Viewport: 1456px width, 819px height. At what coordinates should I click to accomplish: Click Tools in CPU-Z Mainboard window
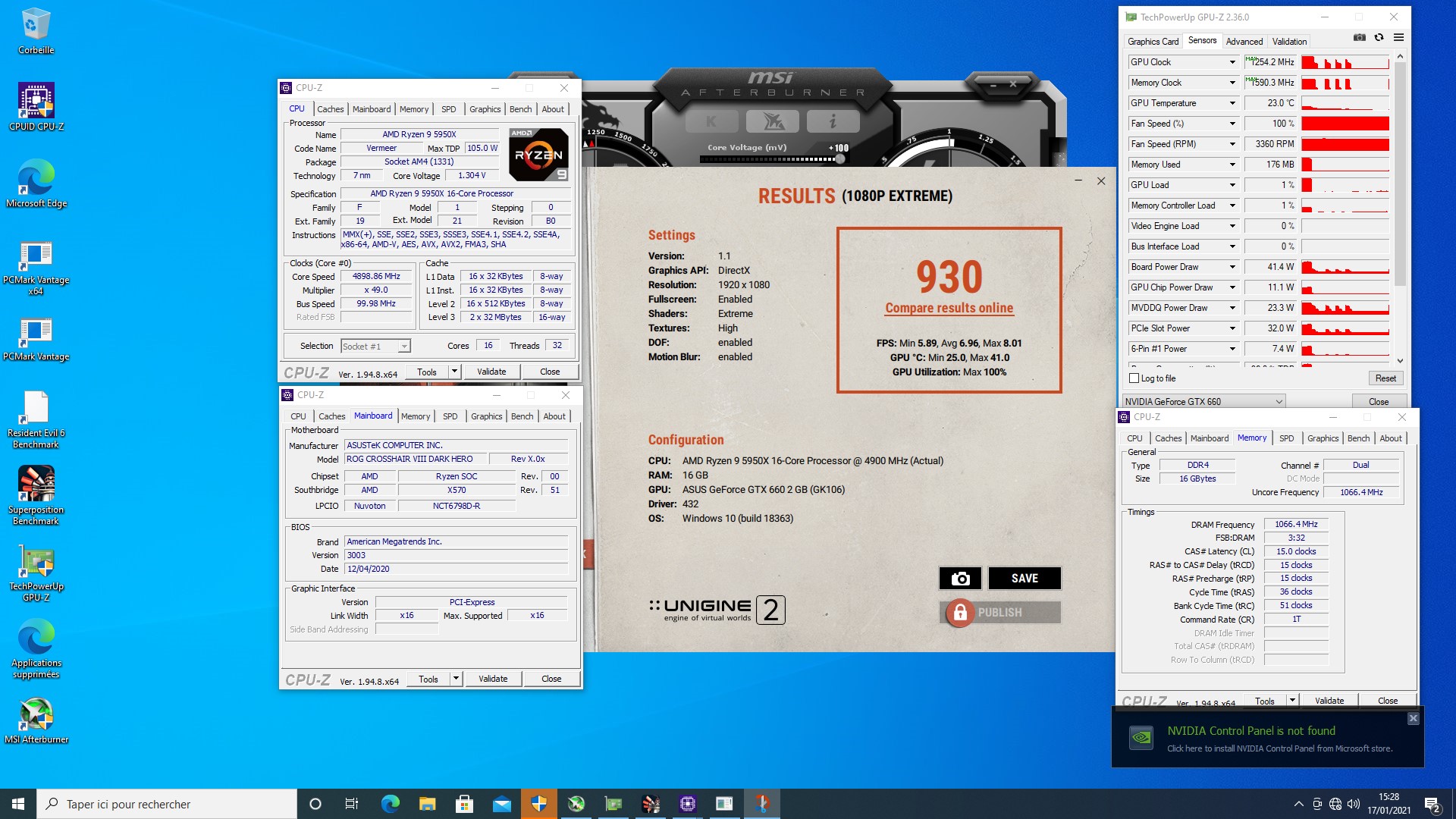pyautogui.click(x=428, y=679)
